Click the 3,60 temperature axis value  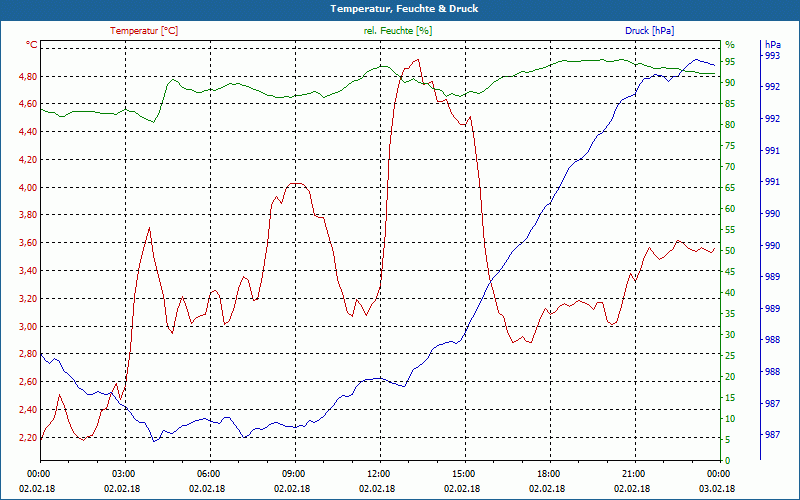[x=28, y=243]
